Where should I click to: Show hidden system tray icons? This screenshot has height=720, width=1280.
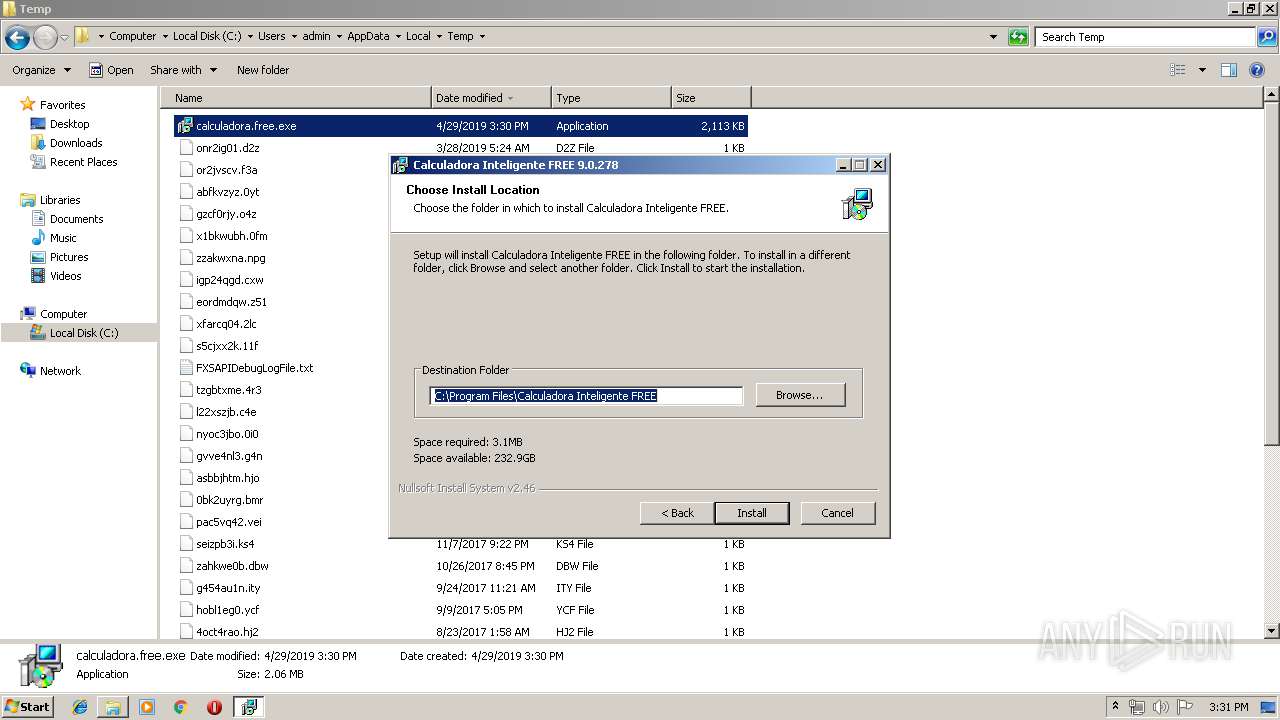coord(1116,707)
